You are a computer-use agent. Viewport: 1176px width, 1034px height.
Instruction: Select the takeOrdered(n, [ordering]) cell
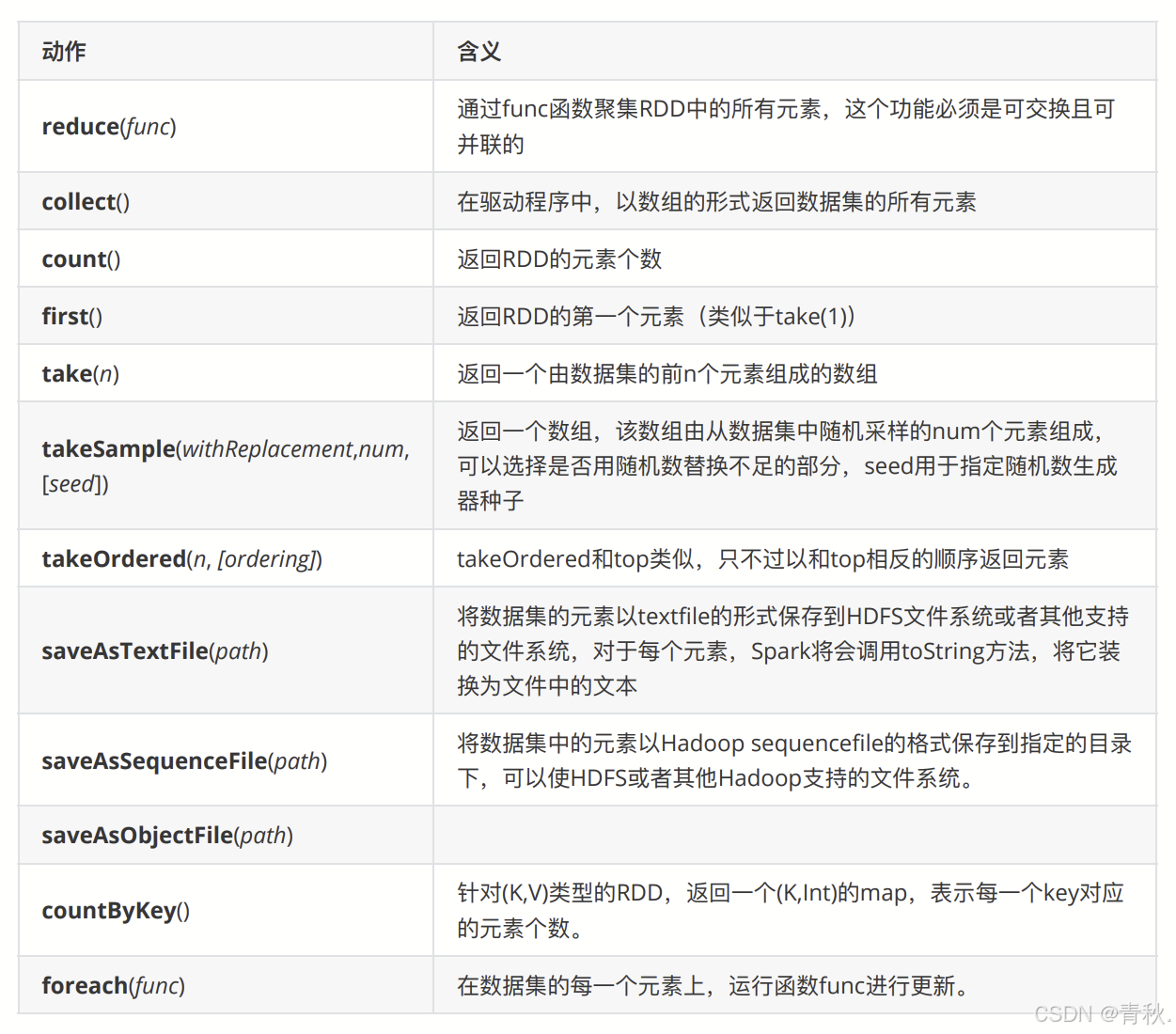[x=181, y=559]
